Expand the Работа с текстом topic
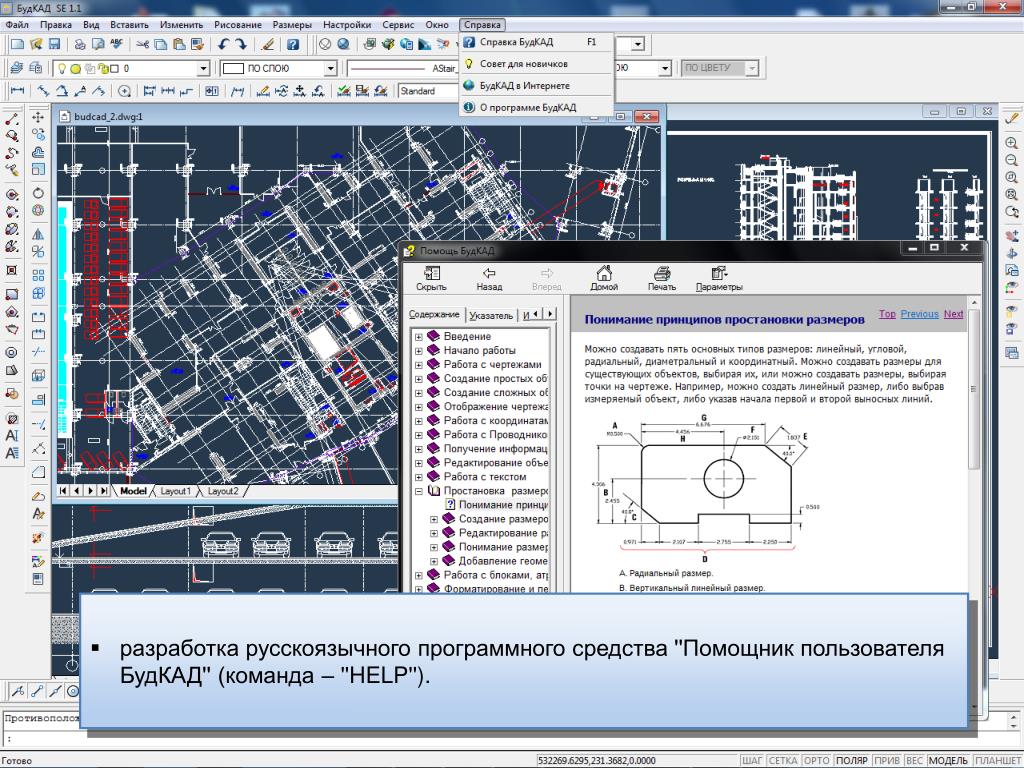Image resolution: width=1024 pixels, height=768 pixels. tap(419, 477)
